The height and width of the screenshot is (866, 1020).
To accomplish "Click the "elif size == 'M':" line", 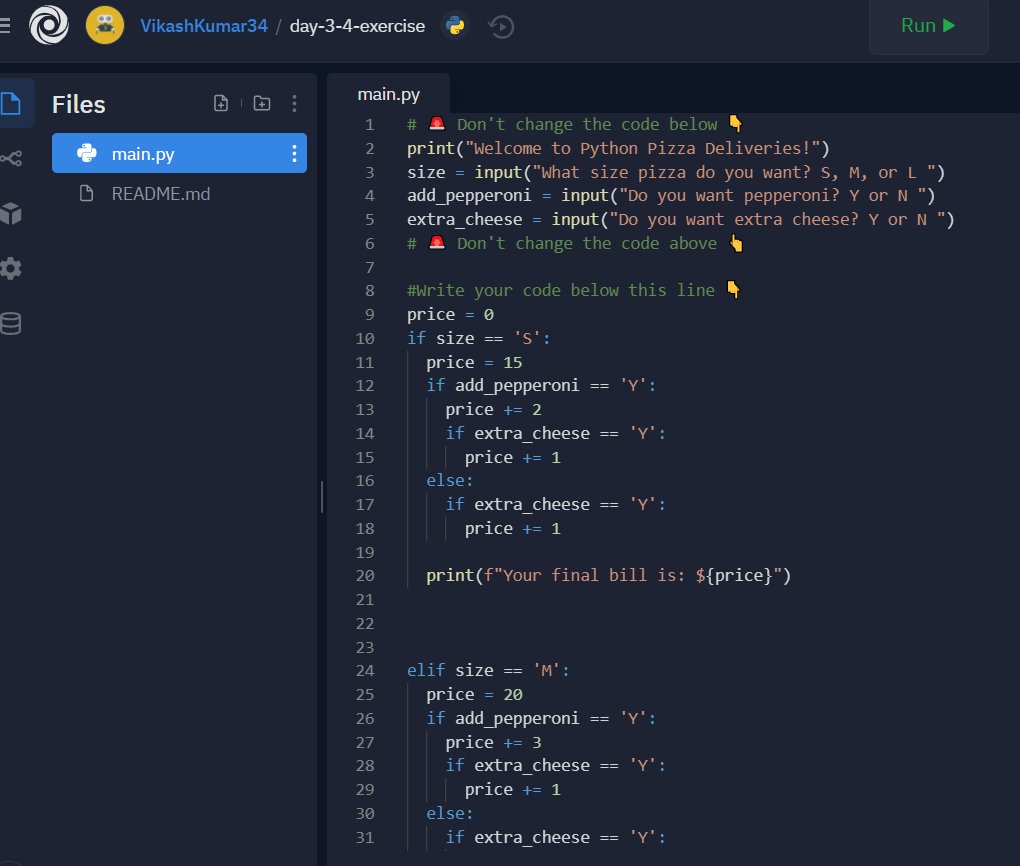I will pos(488,671).
